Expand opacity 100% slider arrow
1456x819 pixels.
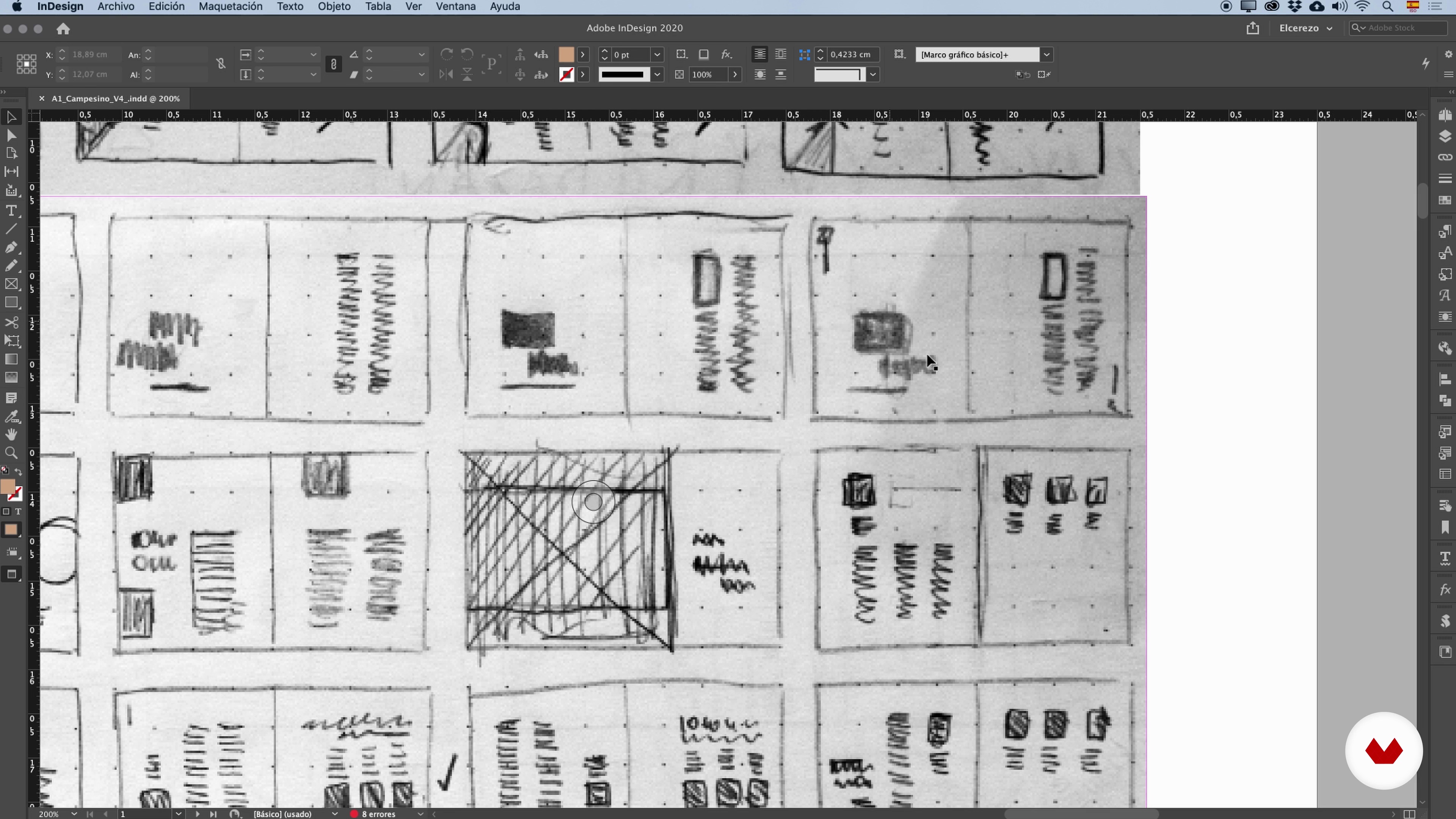tap(735, 75)
